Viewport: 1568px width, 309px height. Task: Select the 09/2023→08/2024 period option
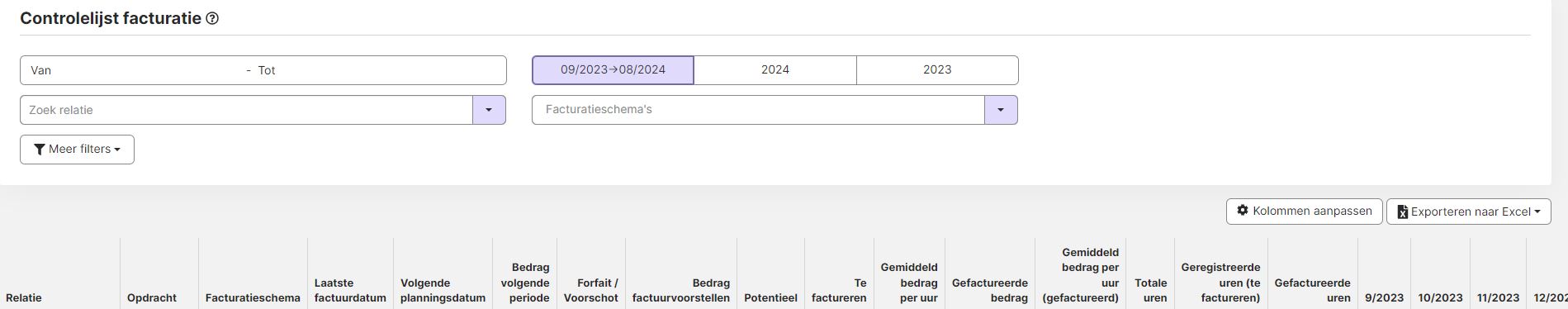pyautogui.click(x=613, y=70)
